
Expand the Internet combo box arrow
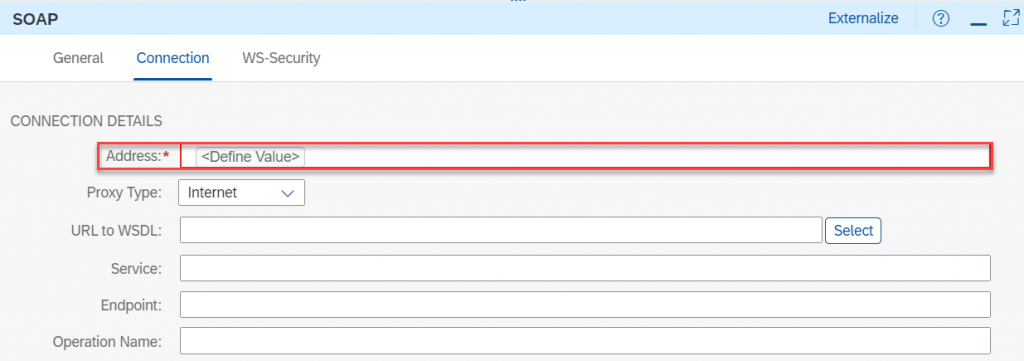click(x=287, y=193)
